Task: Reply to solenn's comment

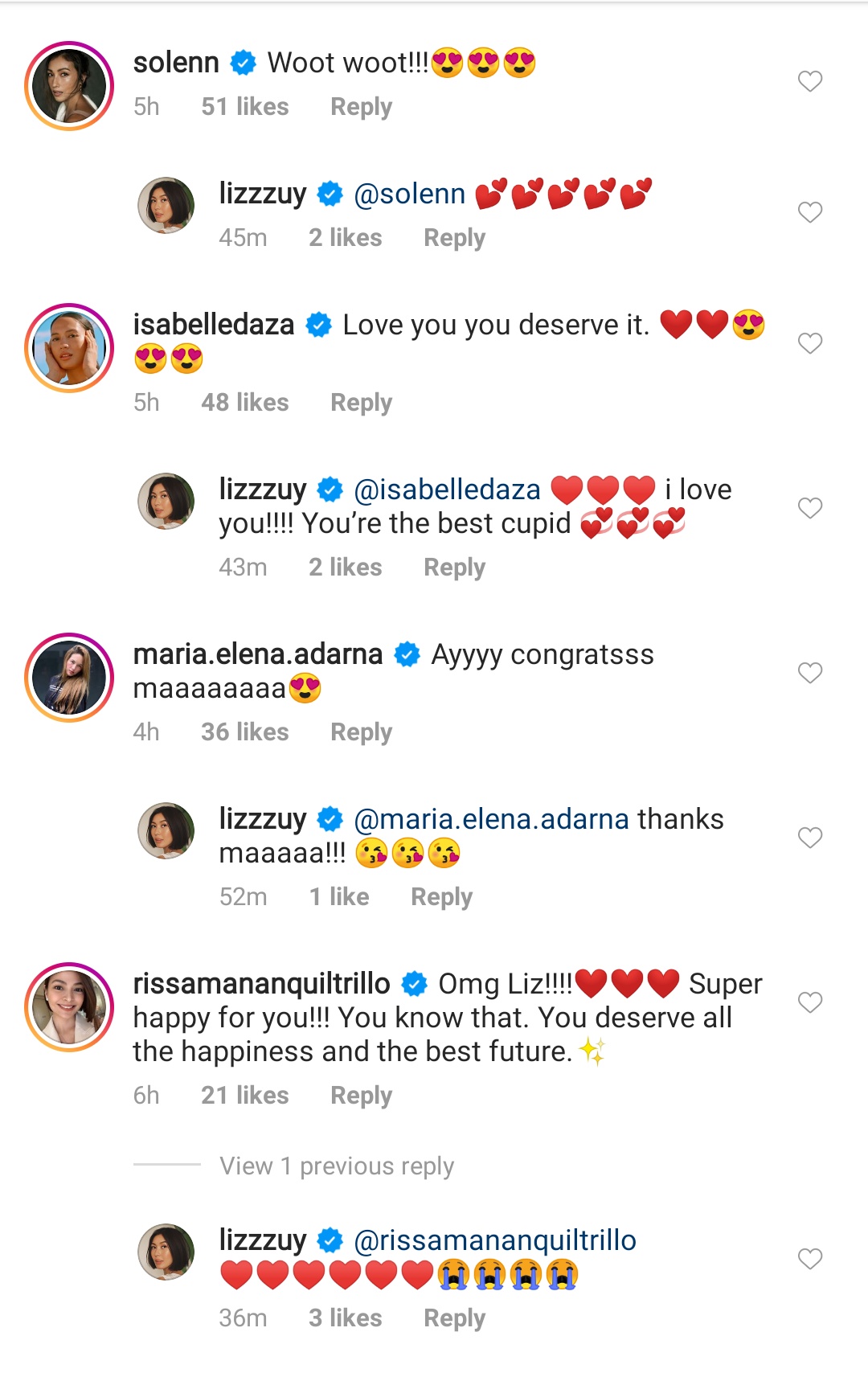Action: coord(361,107)
